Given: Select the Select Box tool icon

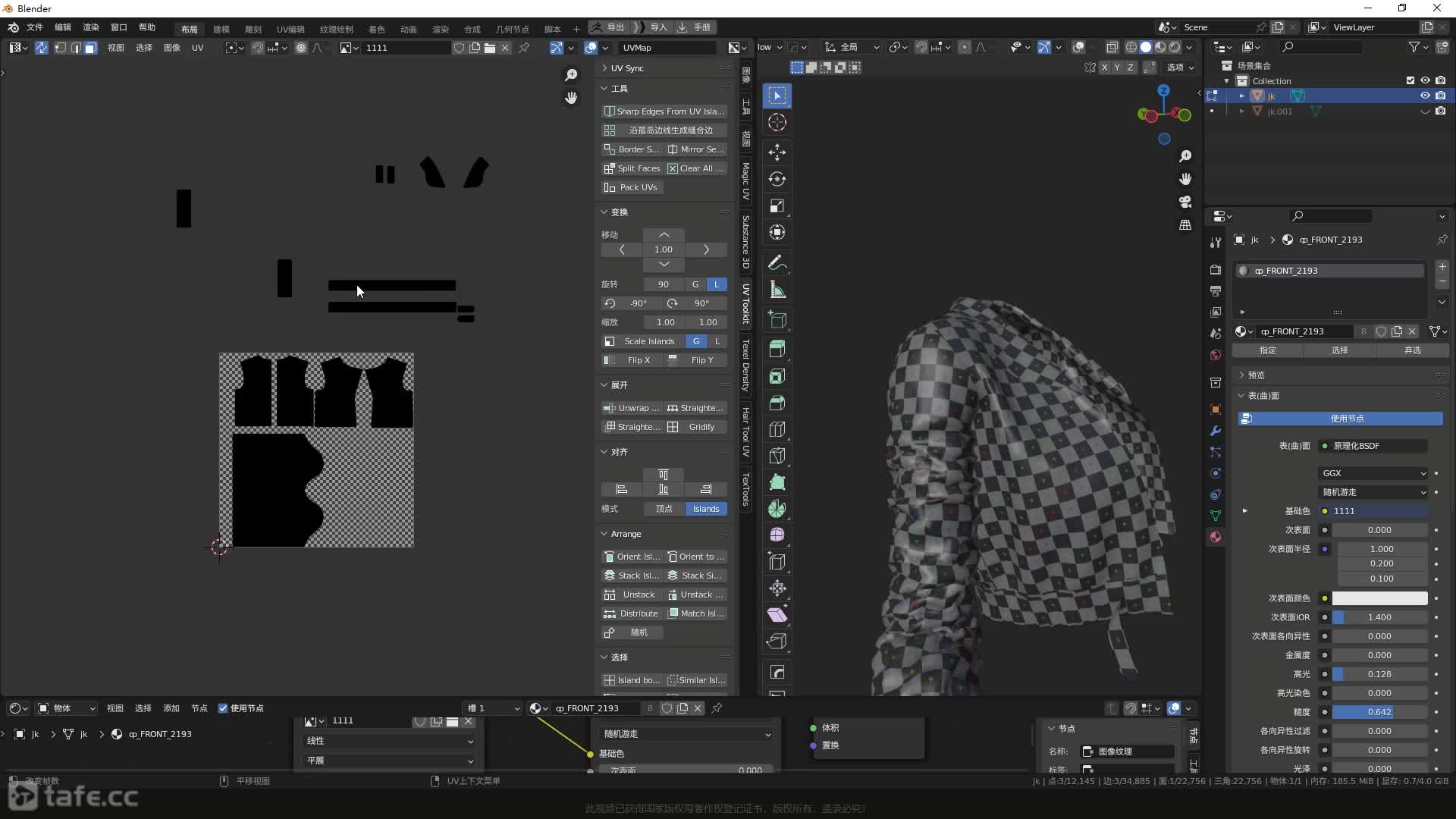Looking at the screenshot, I should 777,96.
